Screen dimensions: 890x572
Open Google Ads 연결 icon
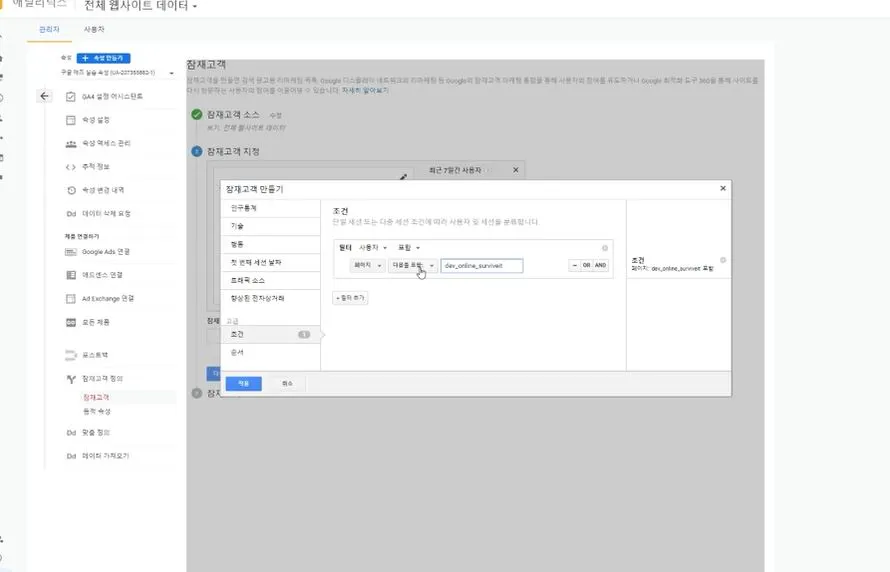[70, 251]
